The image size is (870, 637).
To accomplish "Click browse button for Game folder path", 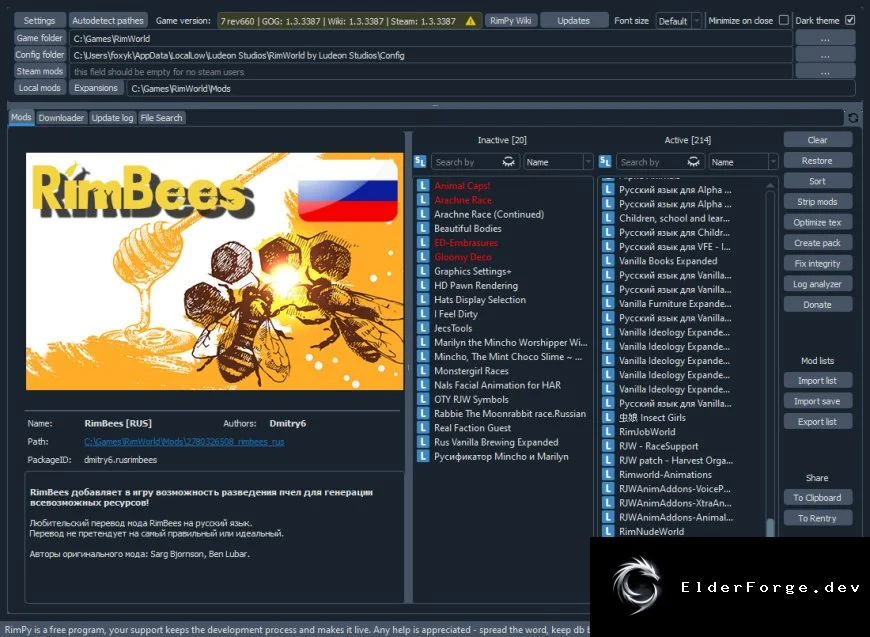I will [825, 38].
